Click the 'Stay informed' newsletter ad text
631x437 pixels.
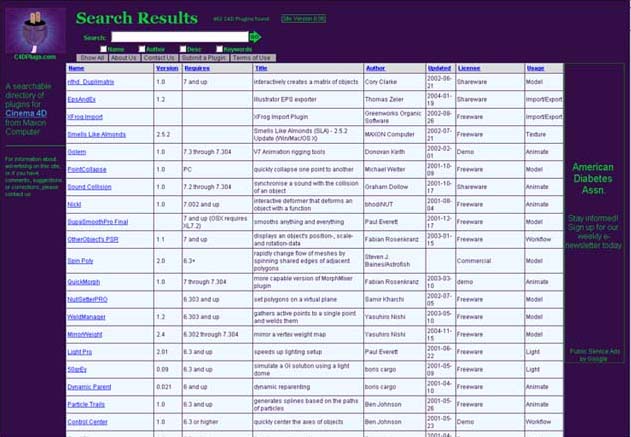(594, 232)
